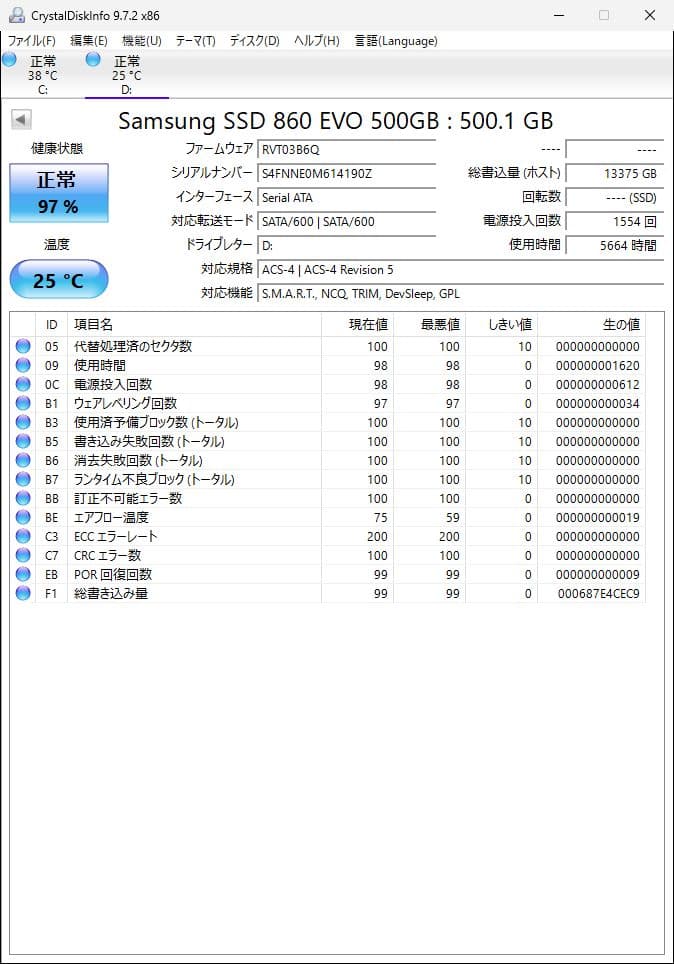This screenshot has width=674, height=964.
Task: Click the status orb for ID 05 row
Action: point(23,346)
